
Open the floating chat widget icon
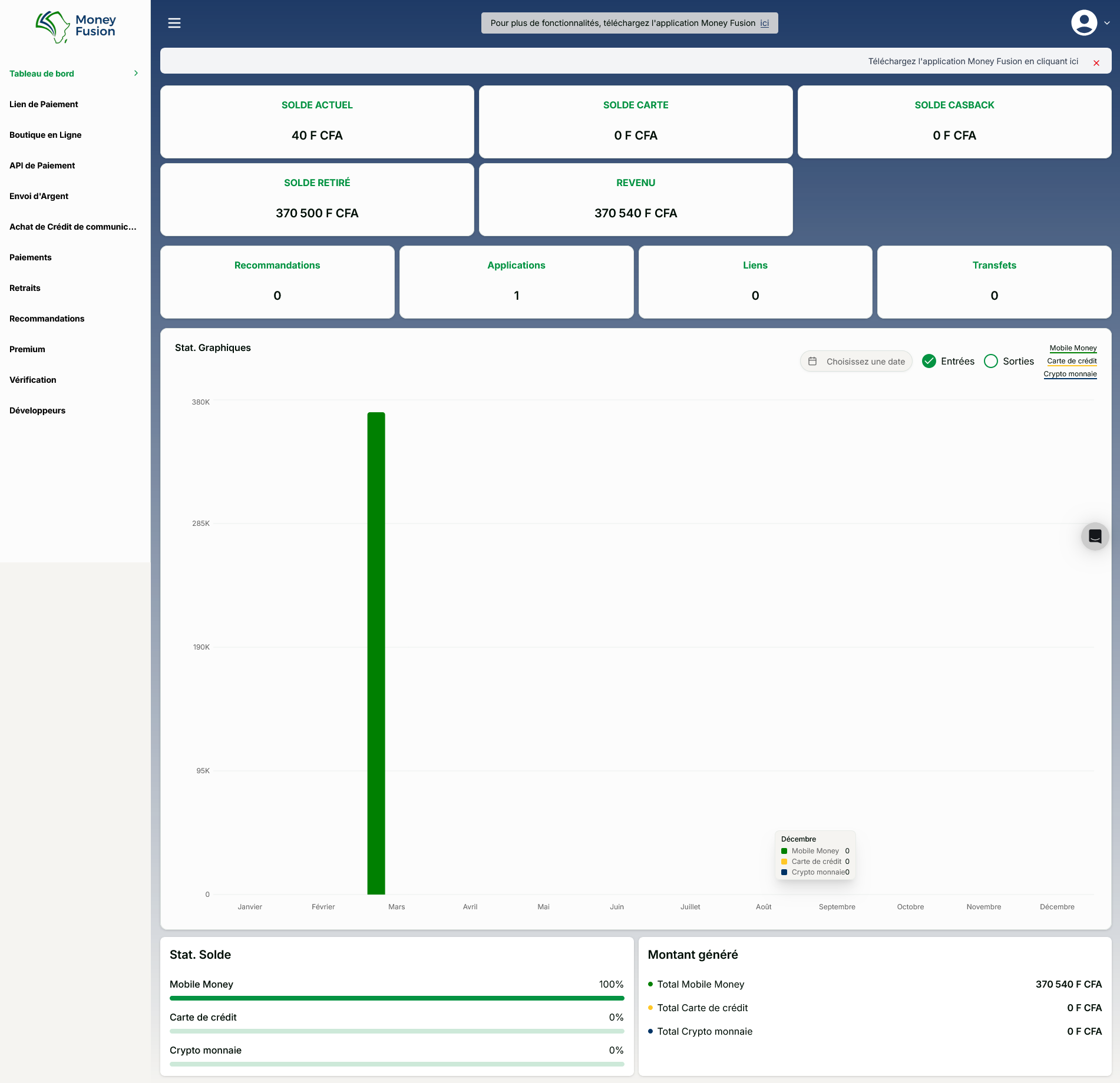pyautogui.click(x=1095, y=536)
